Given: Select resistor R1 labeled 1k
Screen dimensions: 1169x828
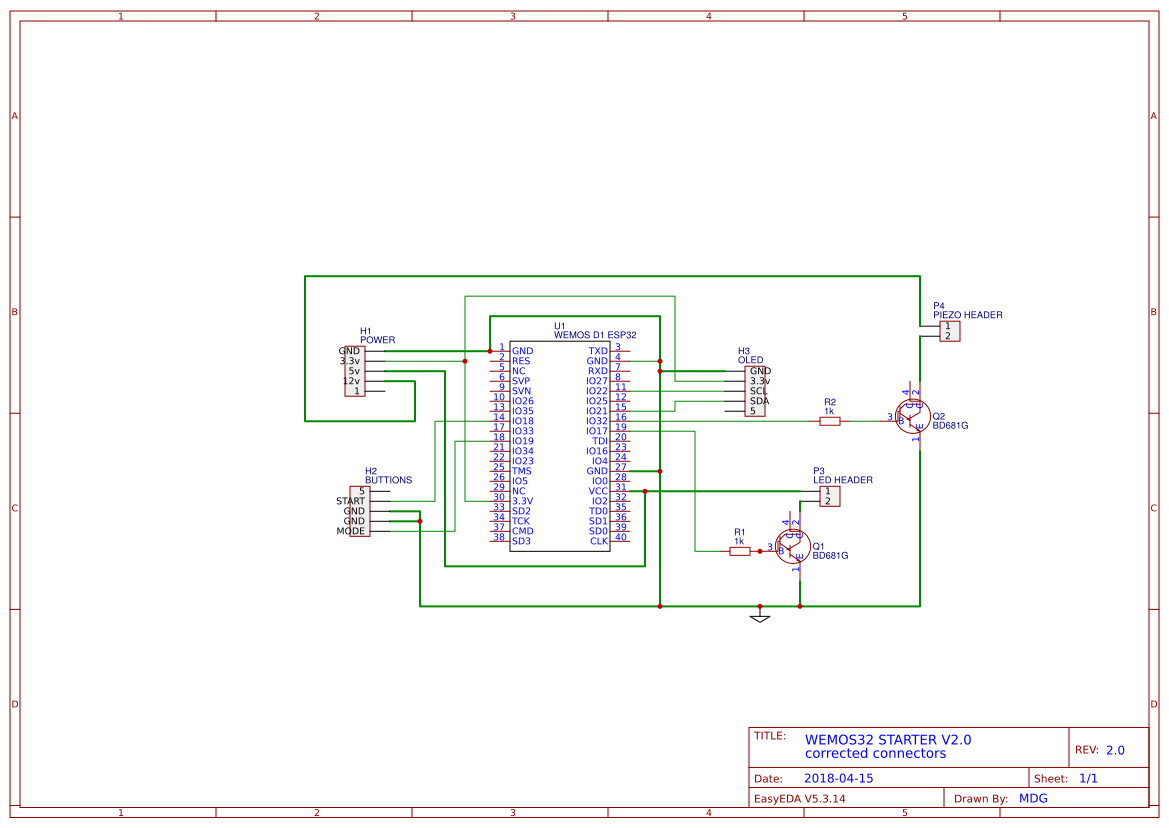Looking at the screenshot, I should pos(740,549).
